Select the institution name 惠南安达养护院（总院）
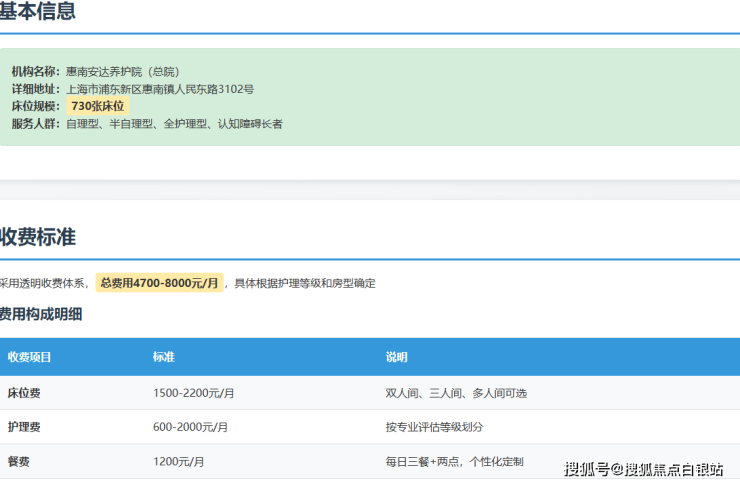740x485 pixels. 123,72
